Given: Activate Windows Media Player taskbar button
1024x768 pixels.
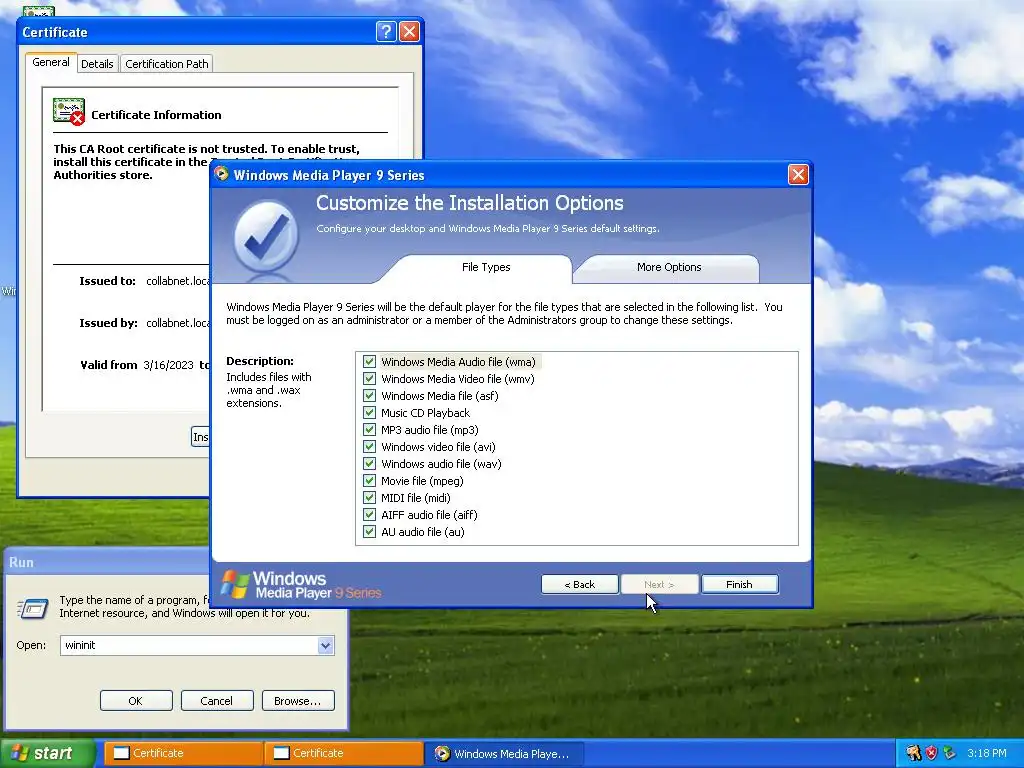Looking at the screenshot, I should (x=504, y=754).
